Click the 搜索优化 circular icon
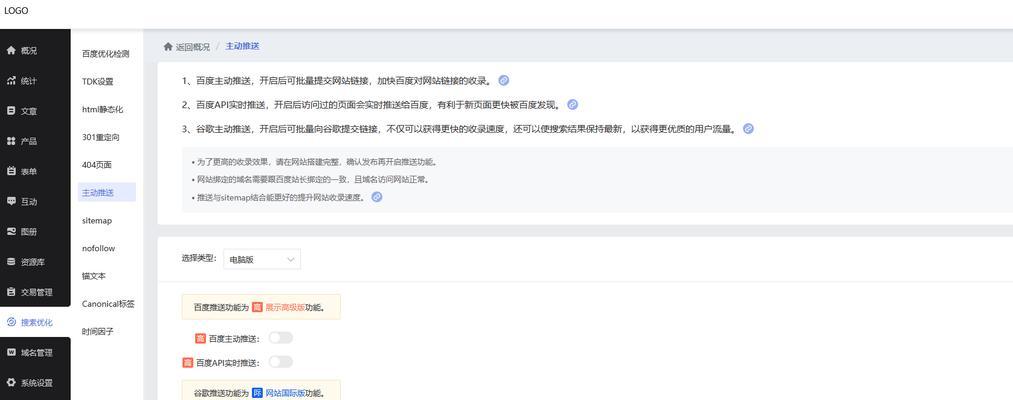1013x400 pixels. pyautogui.click(x=11, y=322)
